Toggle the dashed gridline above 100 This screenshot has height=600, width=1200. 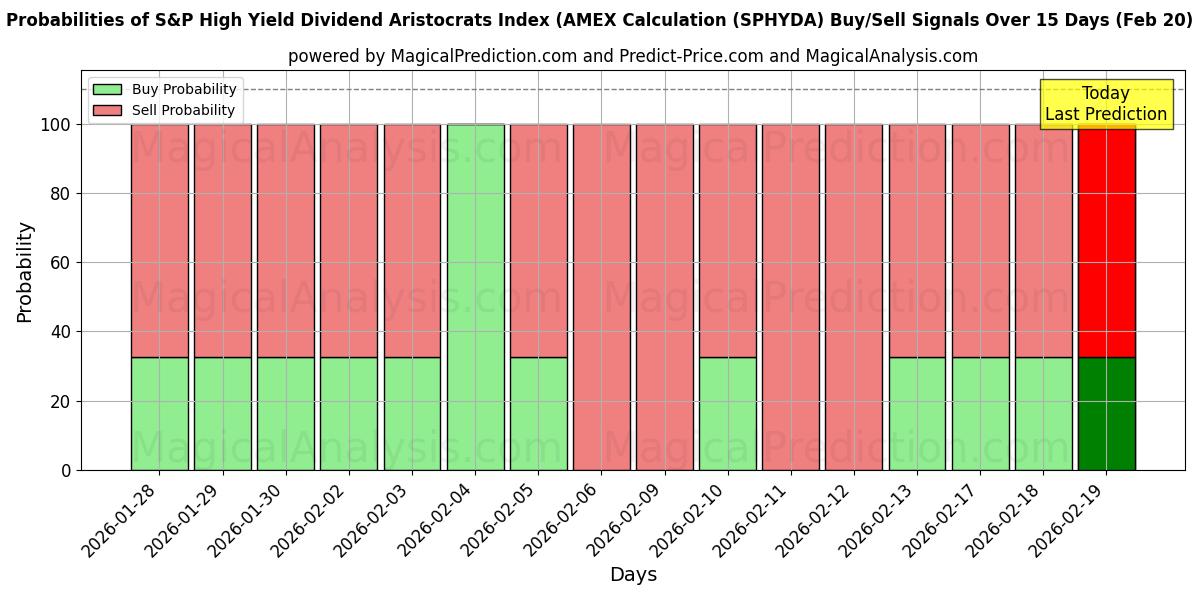coord(600,88)
